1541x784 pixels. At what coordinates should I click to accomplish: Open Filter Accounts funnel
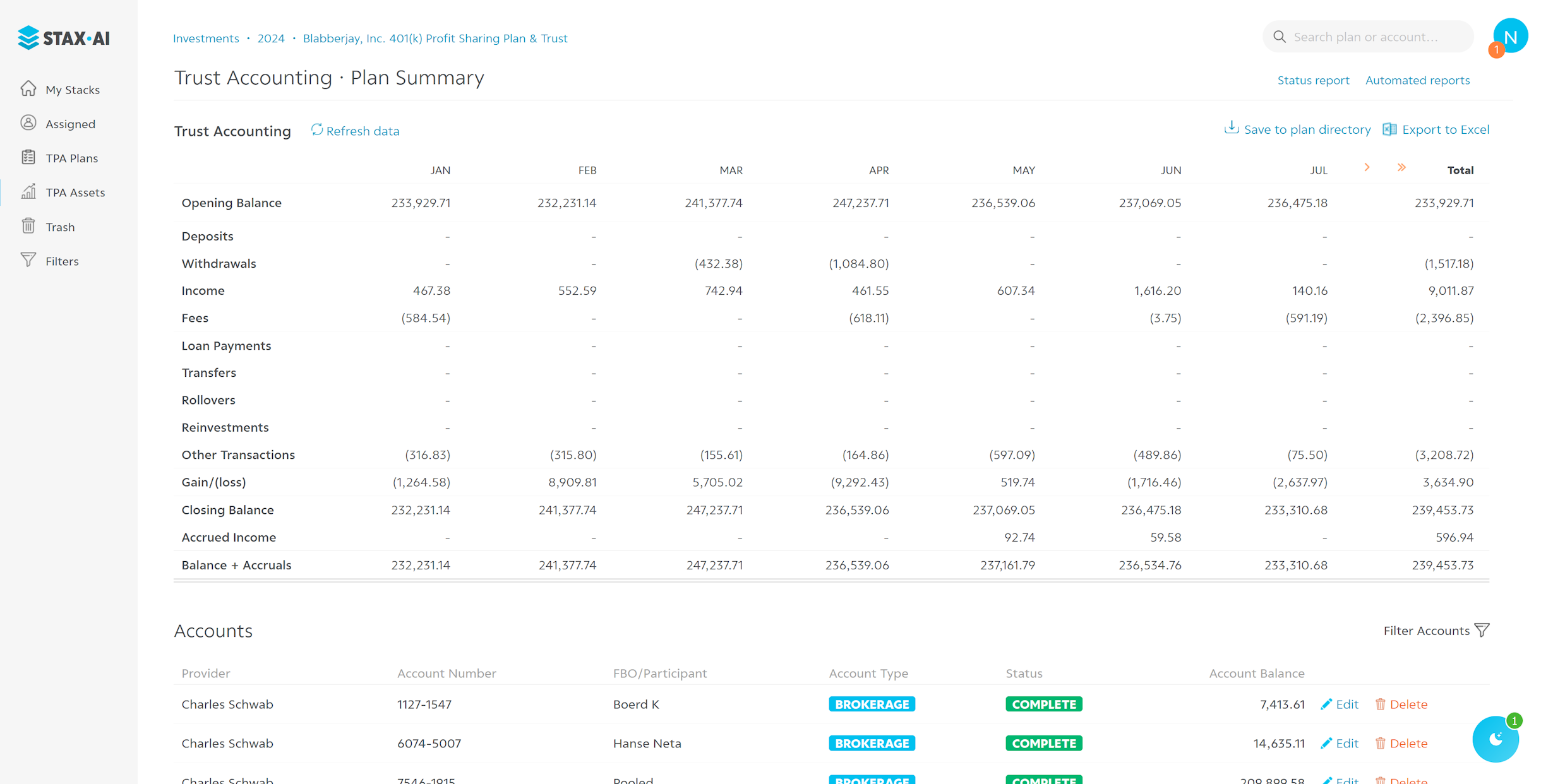tap(1482, 630)
